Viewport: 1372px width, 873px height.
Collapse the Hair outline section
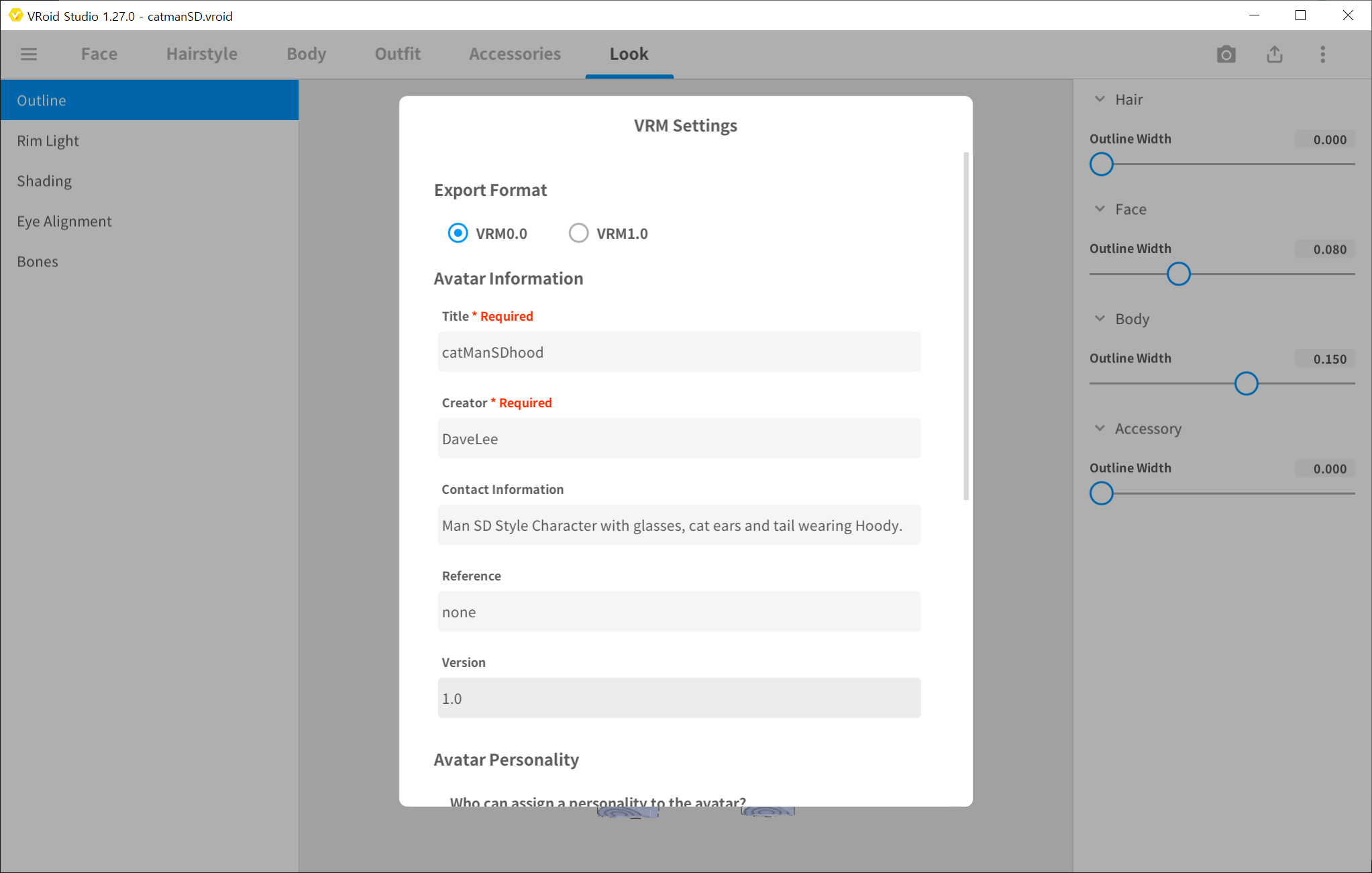[x=1100, y=99]
